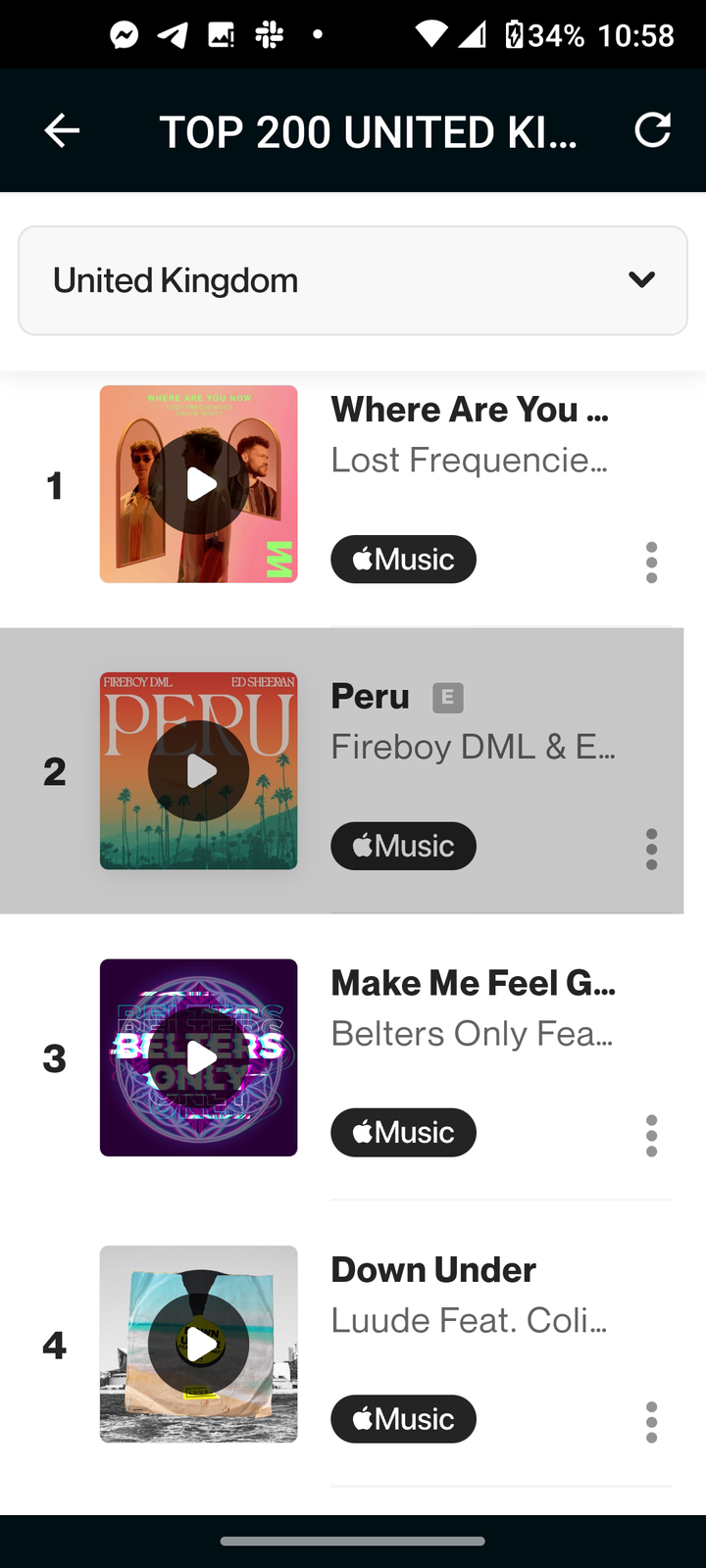This screenshot has height=1568, width=706.
Task: Open Peru in Apple Music
Action: point(403,846)
